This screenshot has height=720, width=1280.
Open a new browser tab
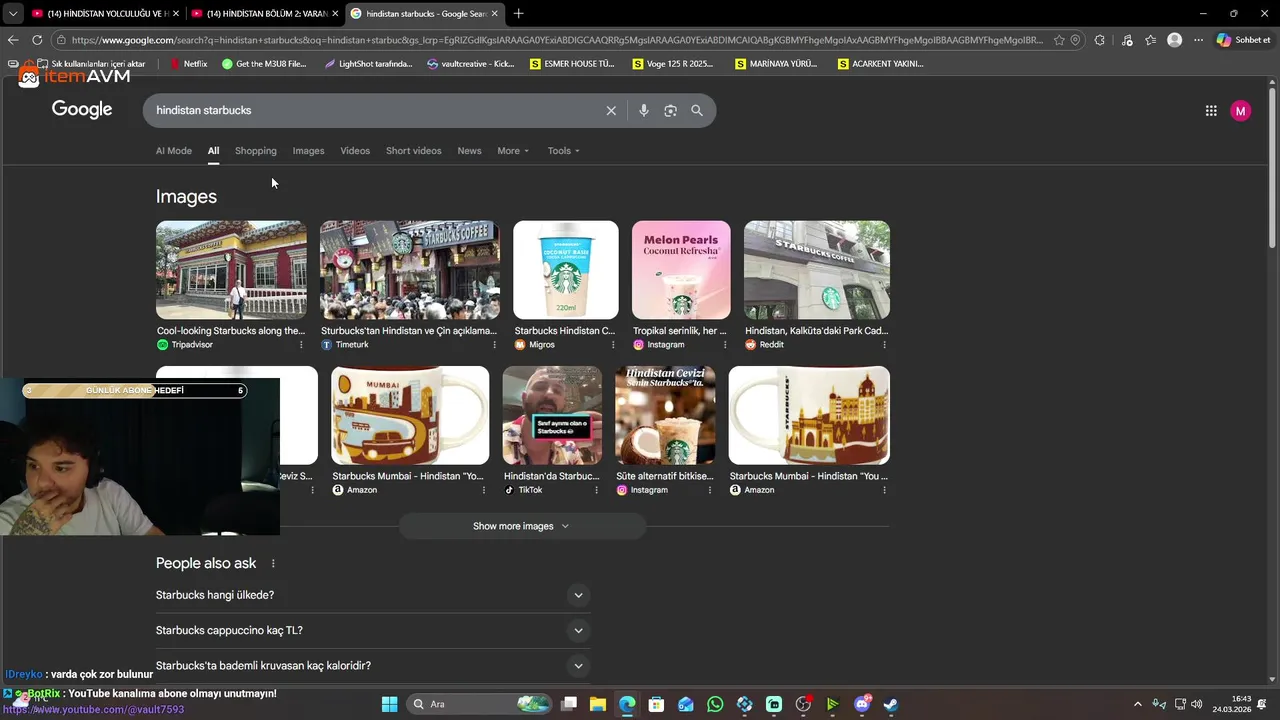click(x=518, y=14)
